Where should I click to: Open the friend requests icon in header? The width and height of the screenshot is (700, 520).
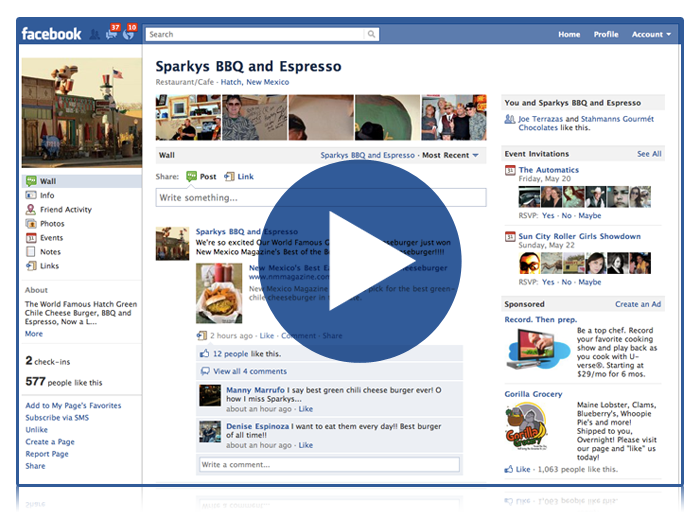(x=95, y=34)
